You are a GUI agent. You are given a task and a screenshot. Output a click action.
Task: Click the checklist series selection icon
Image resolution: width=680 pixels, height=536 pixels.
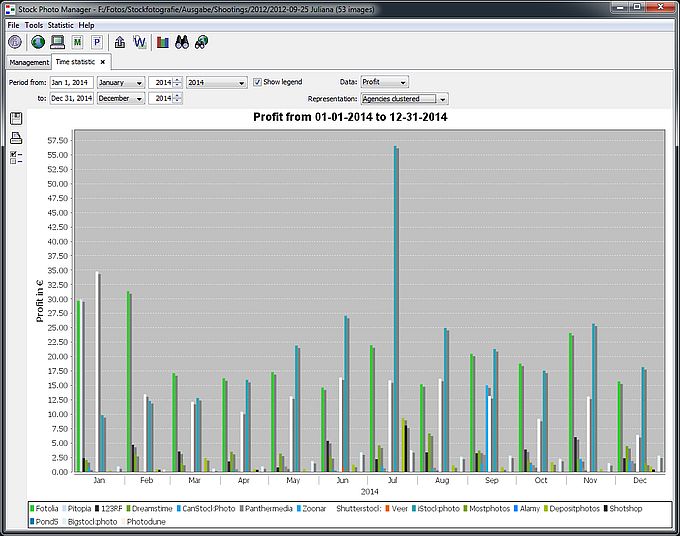click(x=16, y=157)
